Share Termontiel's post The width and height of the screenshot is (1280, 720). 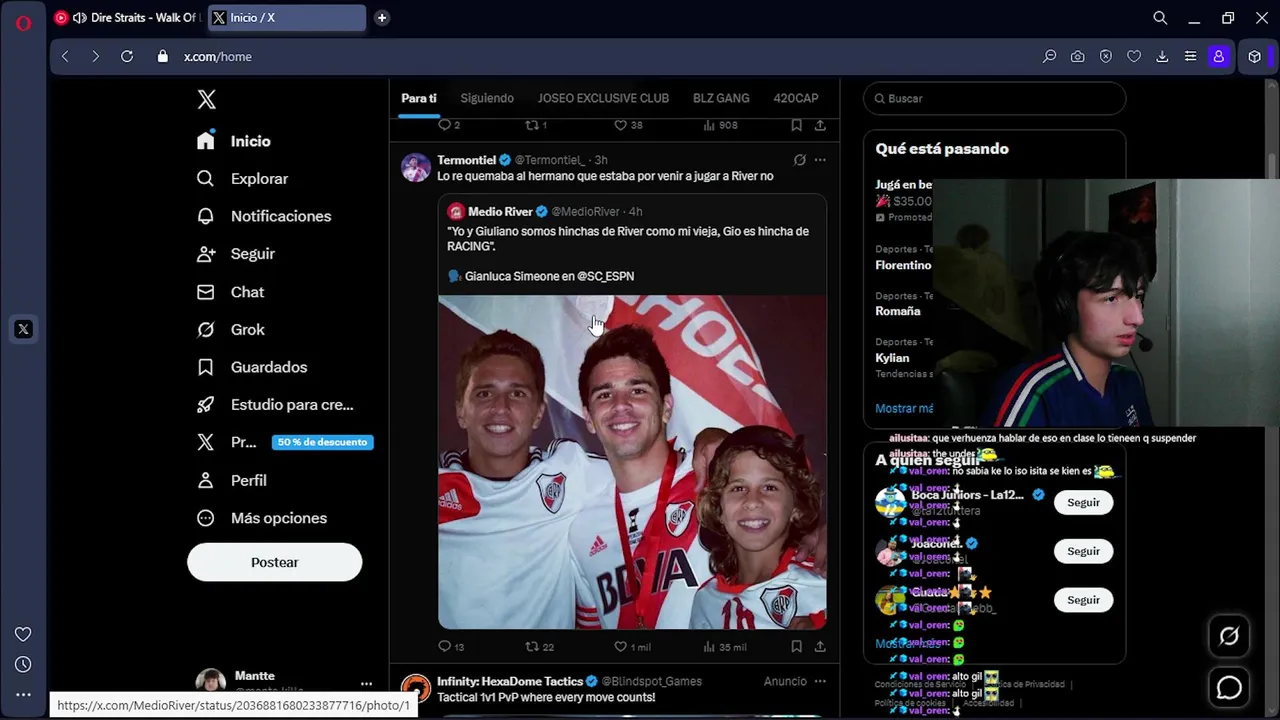(820, 647)
